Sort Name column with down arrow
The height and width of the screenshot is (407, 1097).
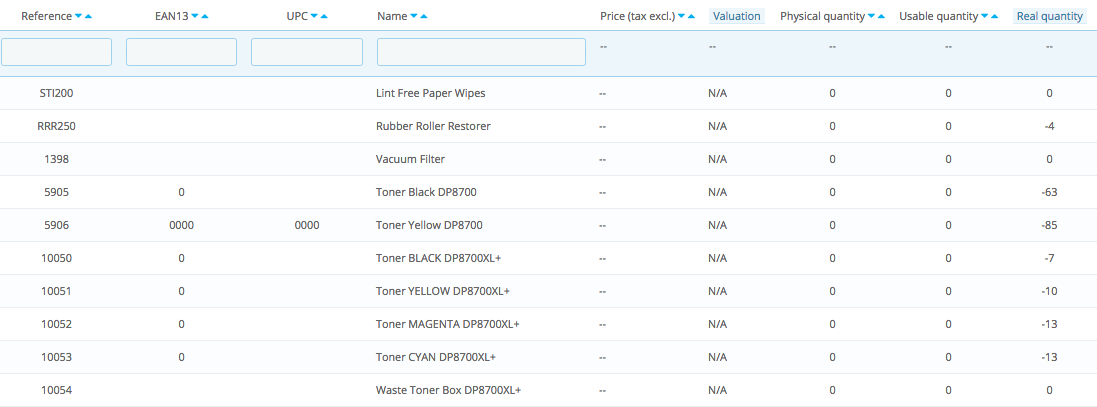413,16
